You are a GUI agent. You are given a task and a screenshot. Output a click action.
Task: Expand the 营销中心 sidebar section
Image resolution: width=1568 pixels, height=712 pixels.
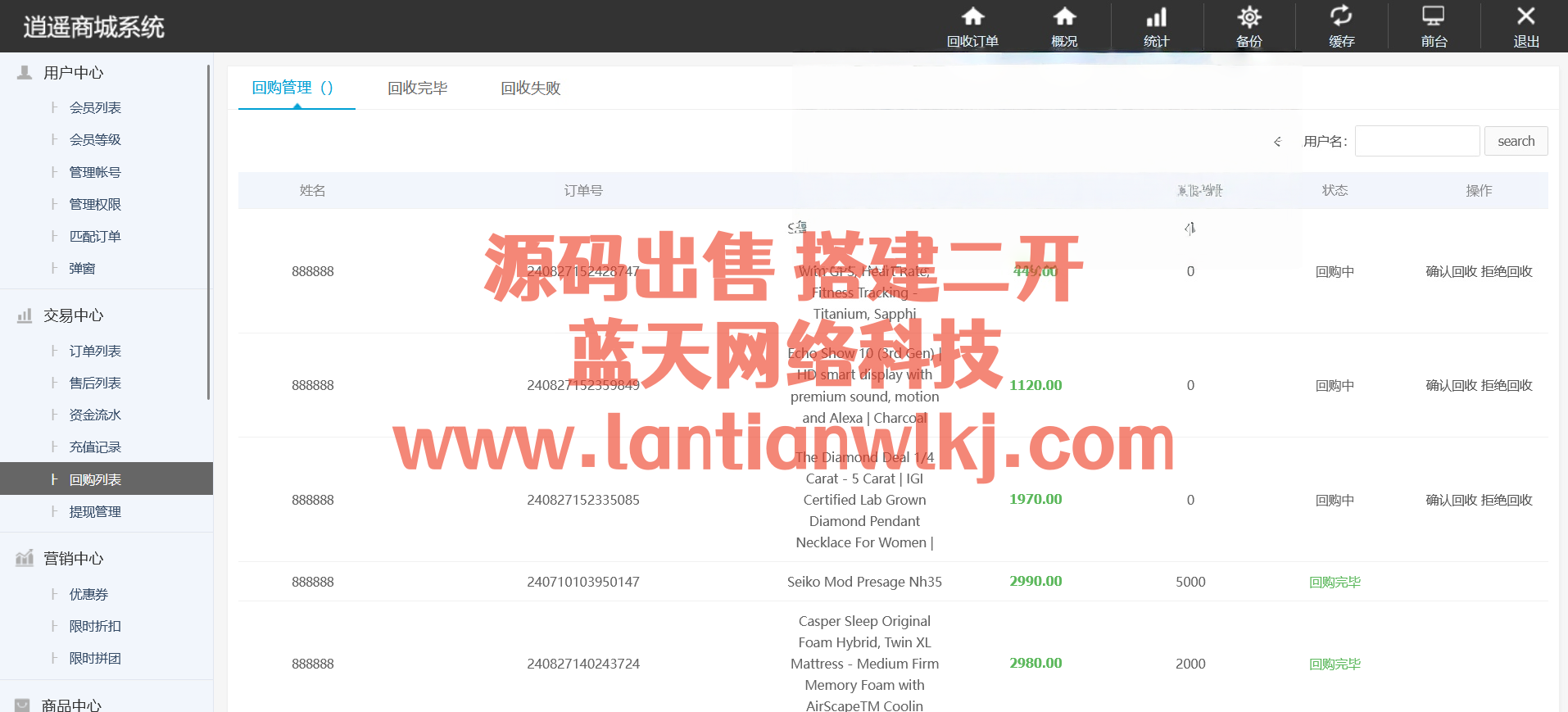click(74, 559)
